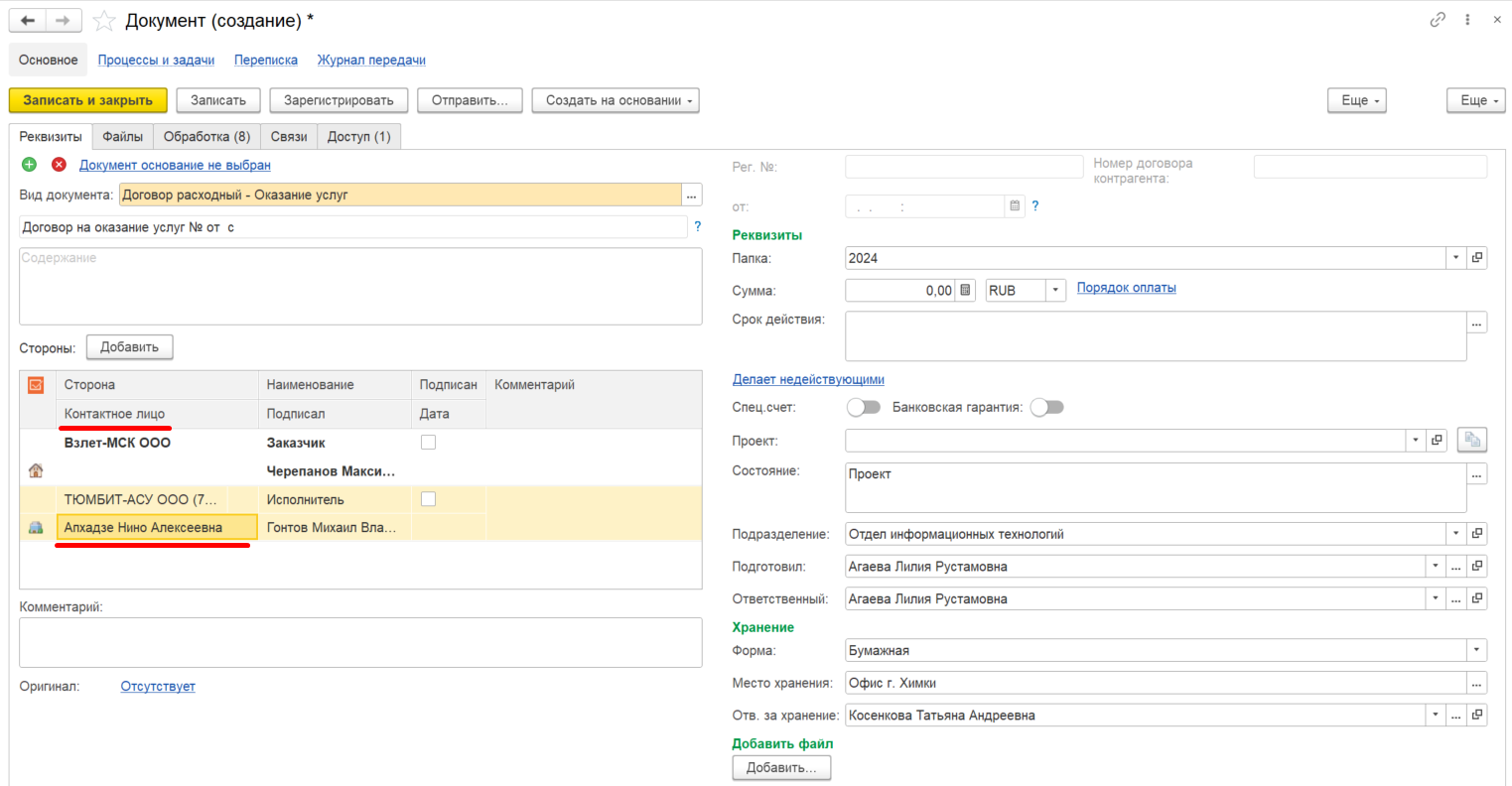
Task: Open the Проект record with the open icon
Action: (1437, 440)
